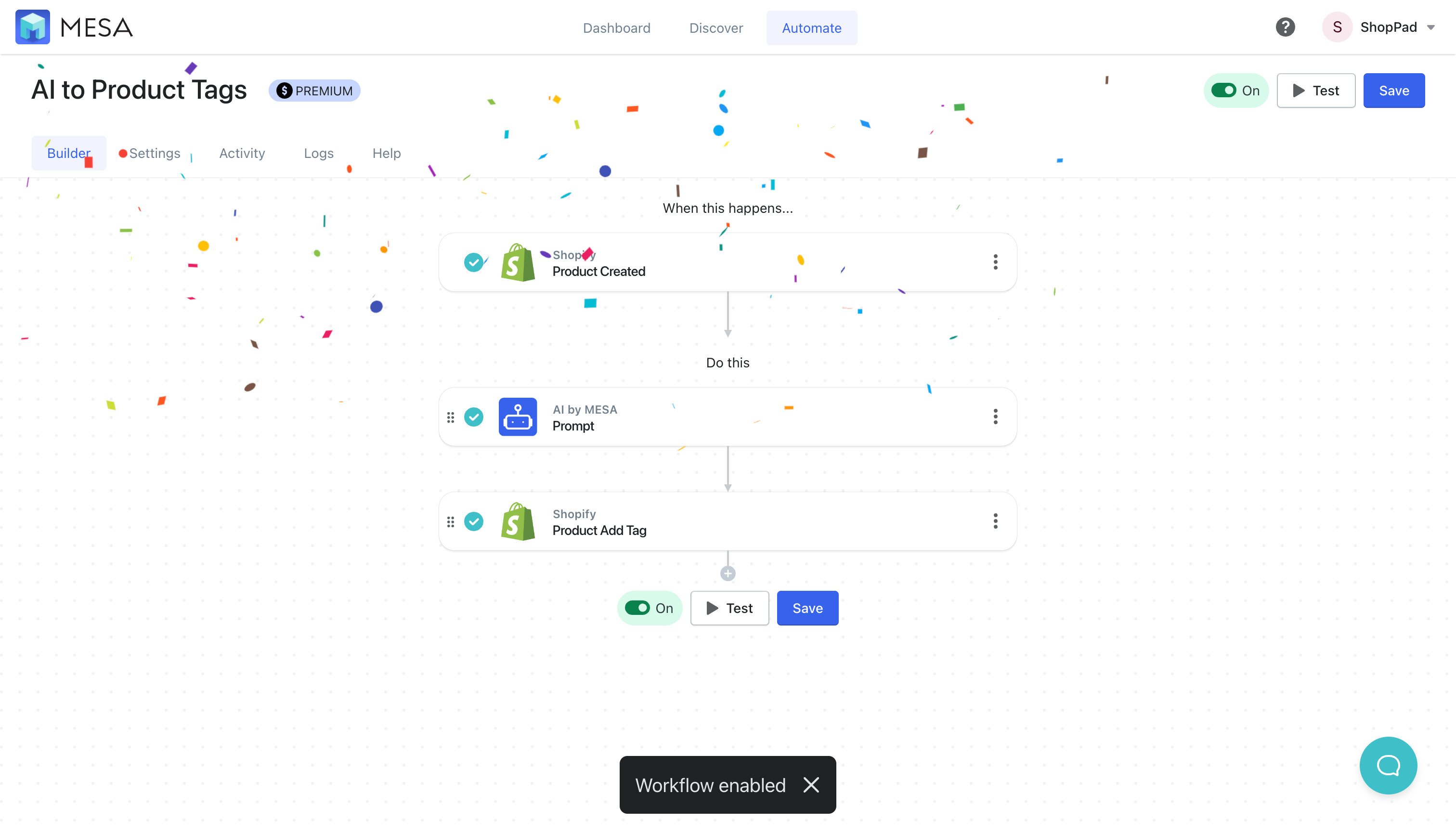Click the checkmark on Product Add Tag step
The height and width of the screenshot is (833, 1456).
coord(474,522)
